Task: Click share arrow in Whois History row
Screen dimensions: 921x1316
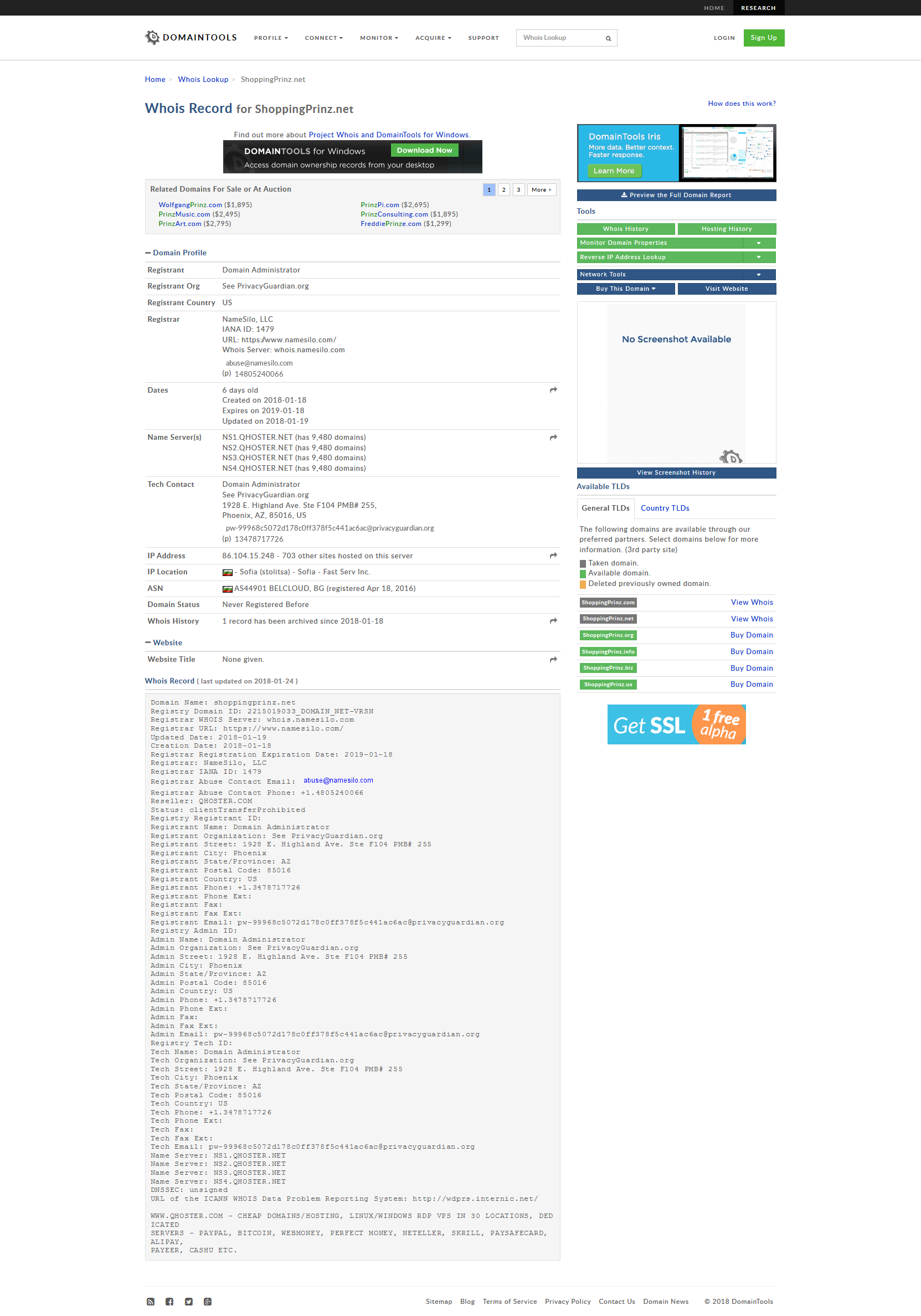Action: (553, 621)
